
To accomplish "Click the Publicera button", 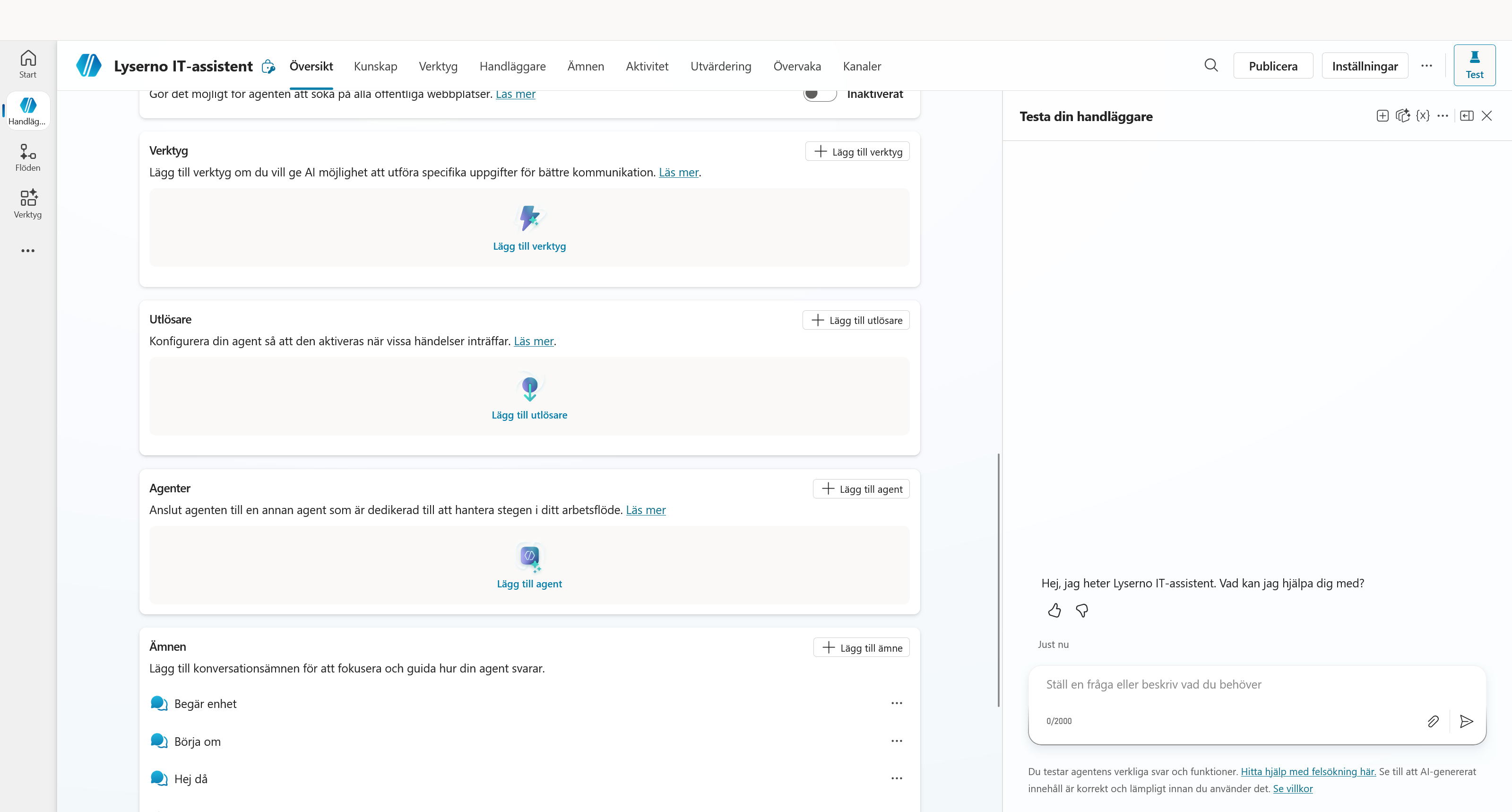I will pos(1273,66).
